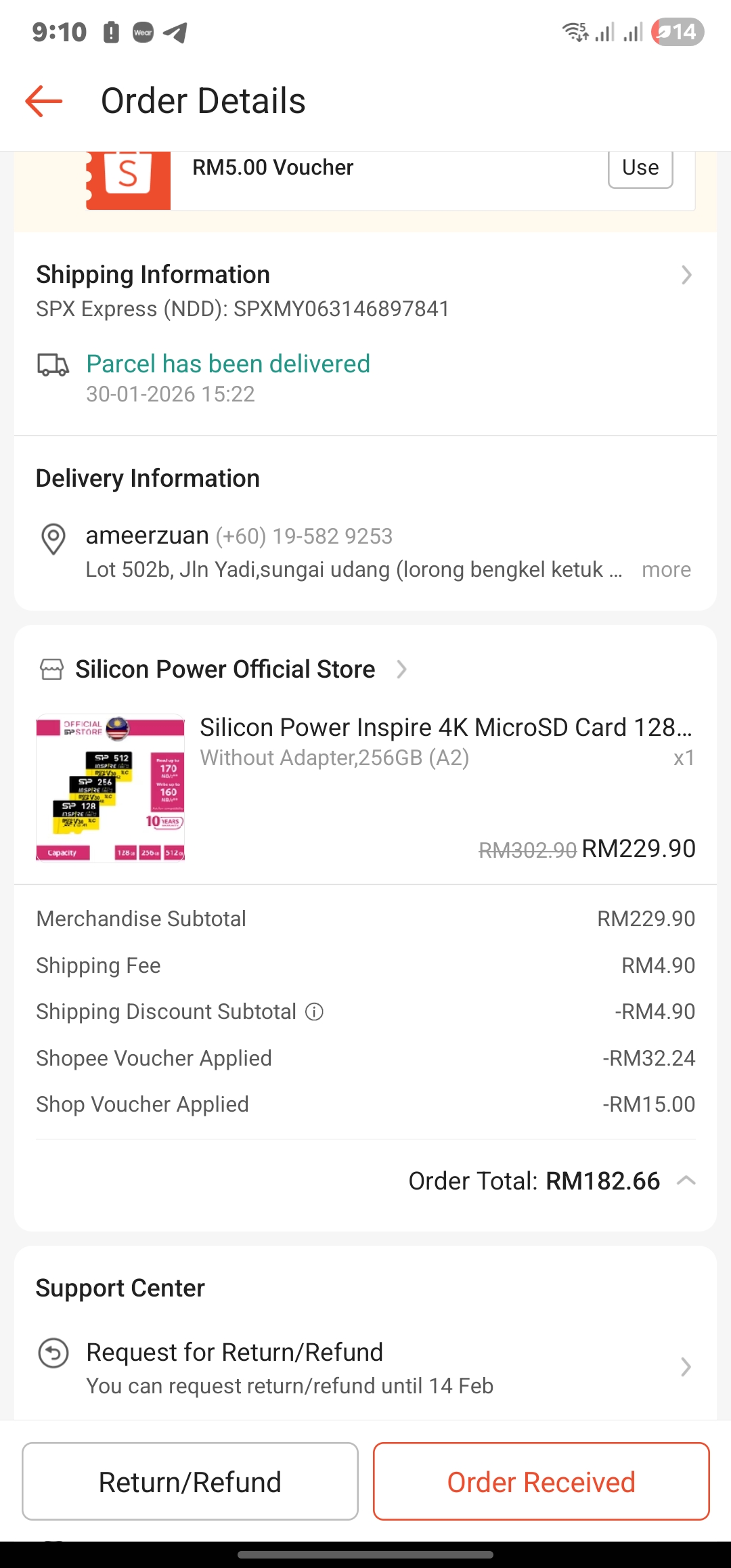Confirm with Order Received button
This screenshot has width=731, height=1568.
[x=541, y=1481]
